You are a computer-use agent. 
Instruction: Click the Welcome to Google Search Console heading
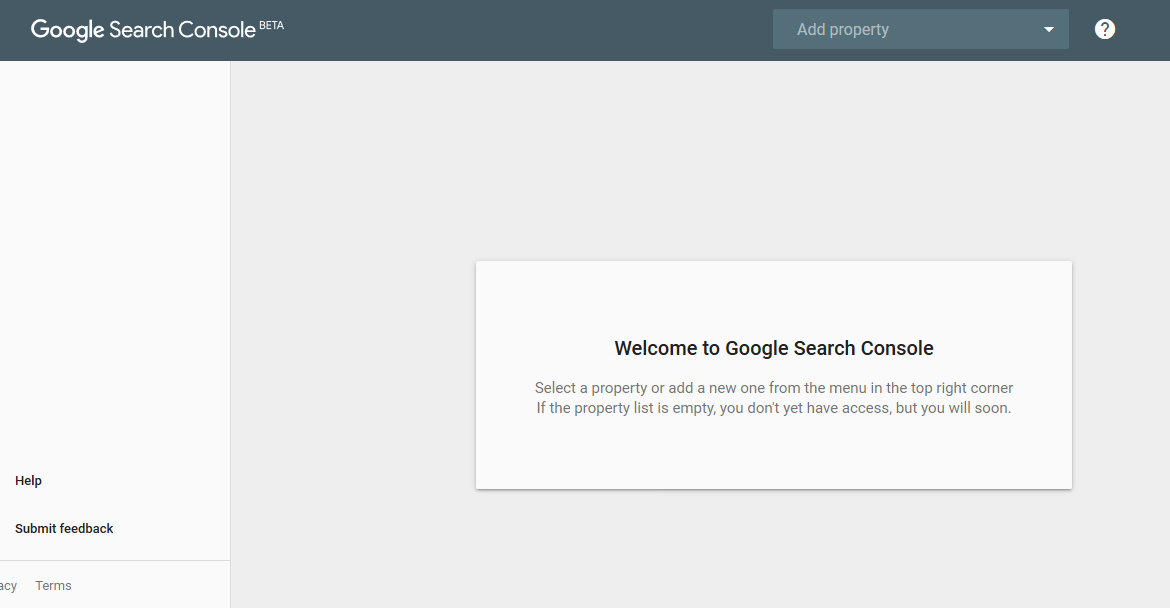click(774, 348)
